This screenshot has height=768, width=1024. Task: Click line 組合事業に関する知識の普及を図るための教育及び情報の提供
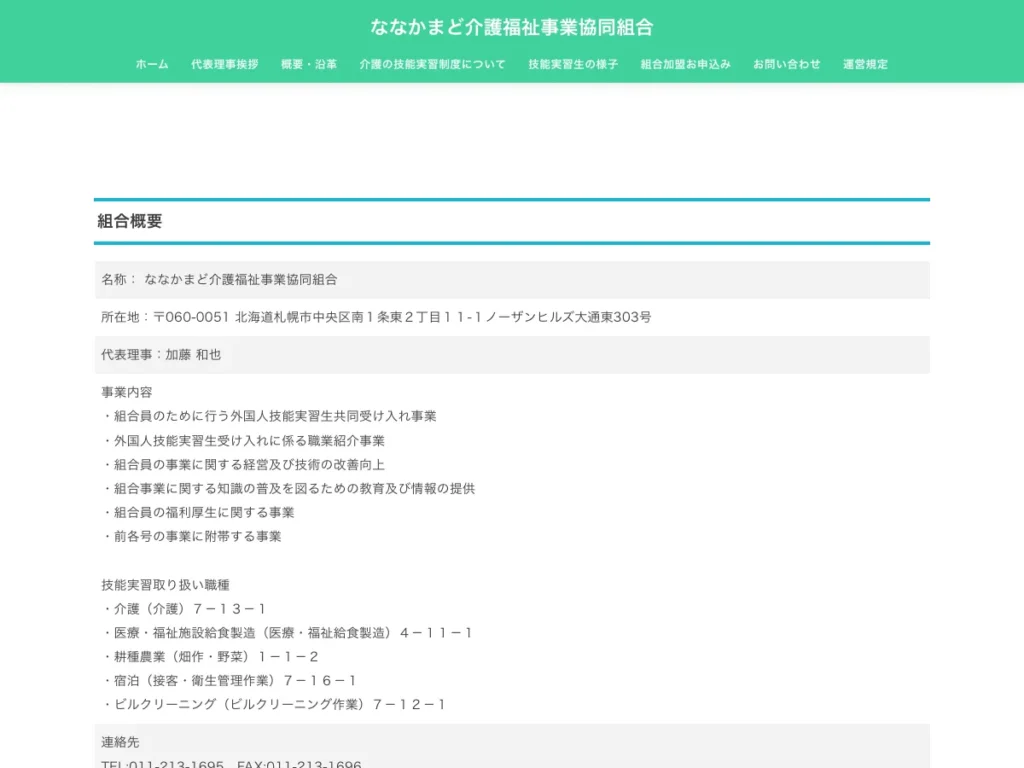[x=289, y=488]
